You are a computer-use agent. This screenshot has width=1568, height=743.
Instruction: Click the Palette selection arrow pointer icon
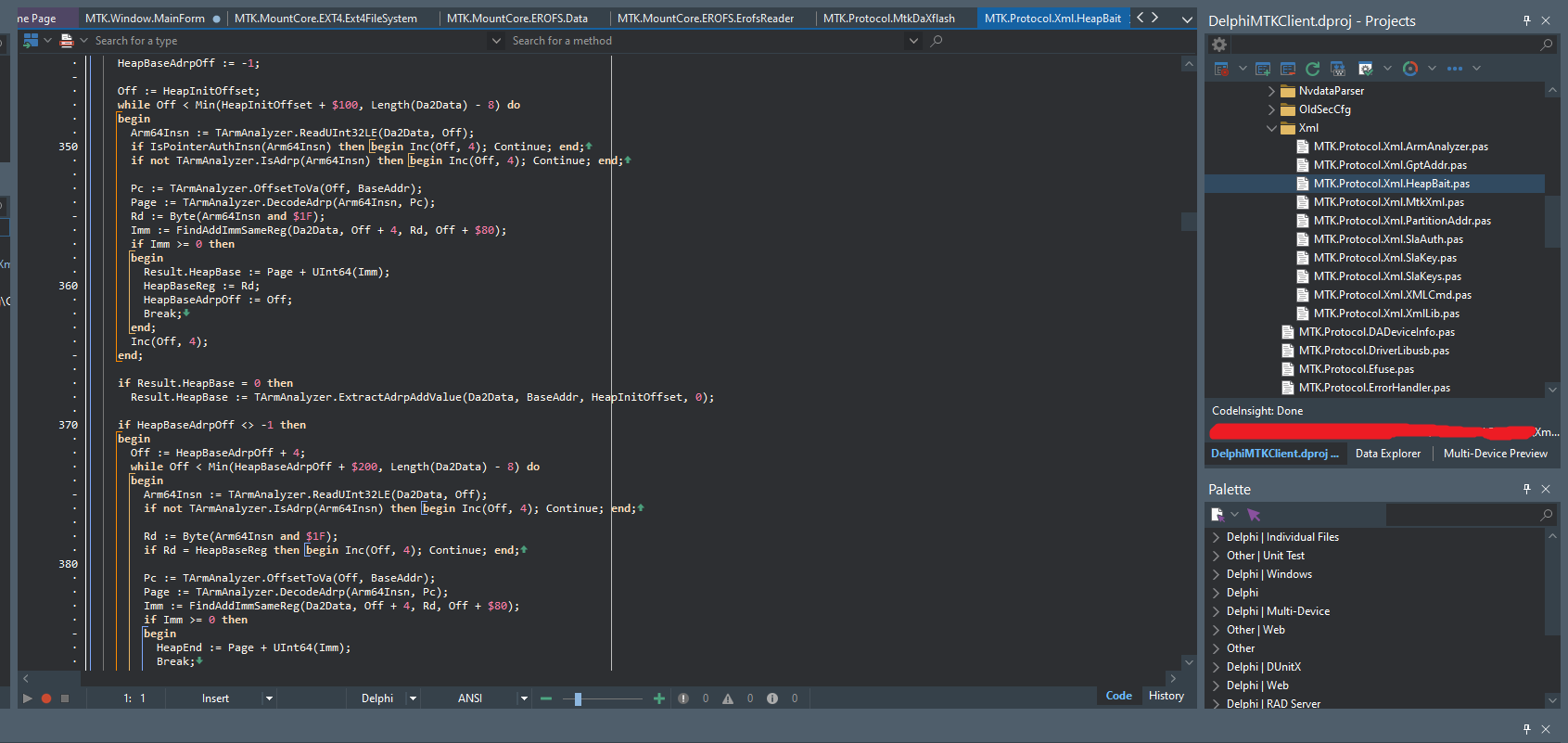coord(1254,515)
